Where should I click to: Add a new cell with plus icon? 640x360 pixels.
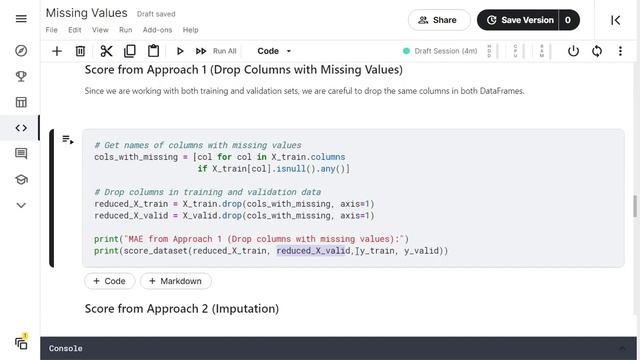click(x=57, y=51)
